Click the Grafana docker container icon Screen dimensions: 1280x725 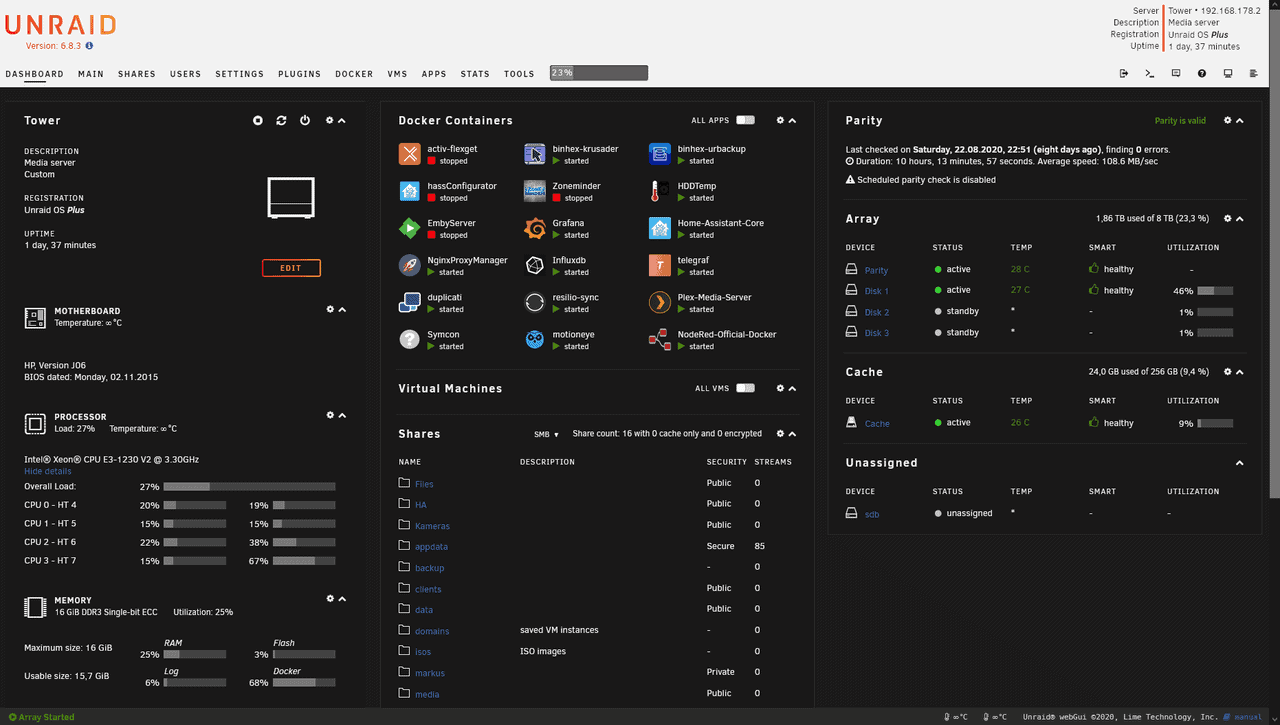pos(534,228)
